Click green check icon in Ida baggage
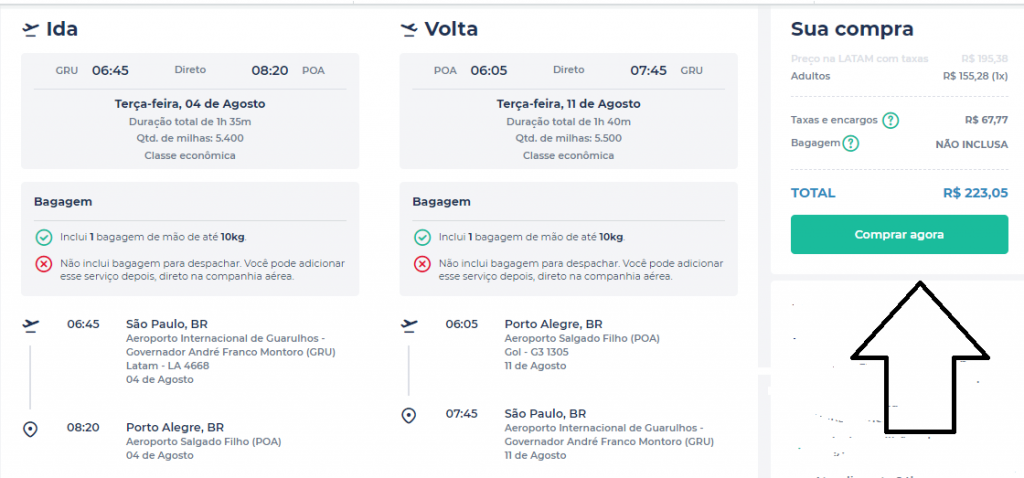1024x478 pixels. pyautogui.click(x=44, y=236)
